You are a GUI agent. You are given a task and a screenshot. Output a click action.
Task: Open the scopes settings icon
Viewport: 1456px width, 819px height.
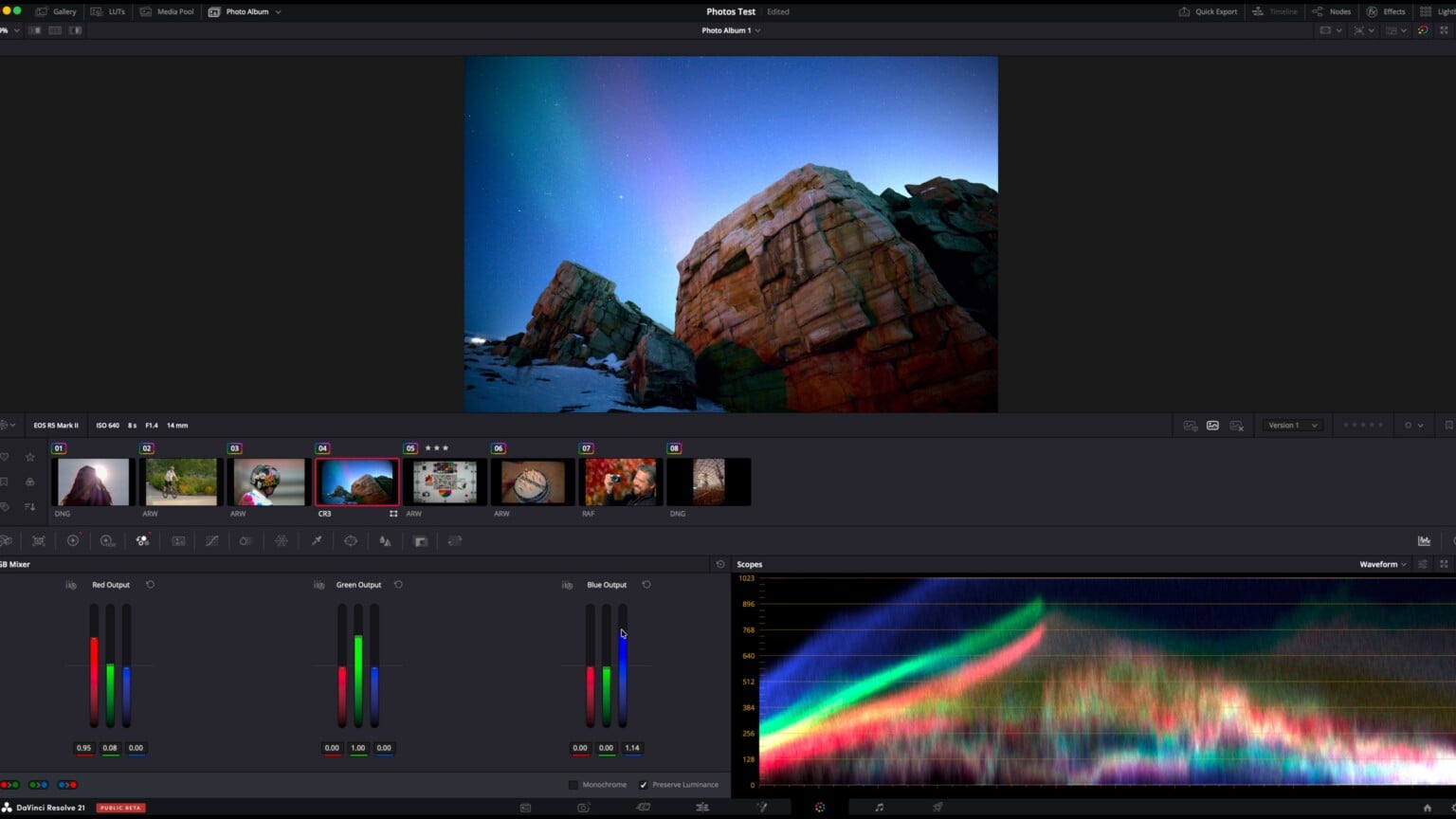[x=1423, y=564]
